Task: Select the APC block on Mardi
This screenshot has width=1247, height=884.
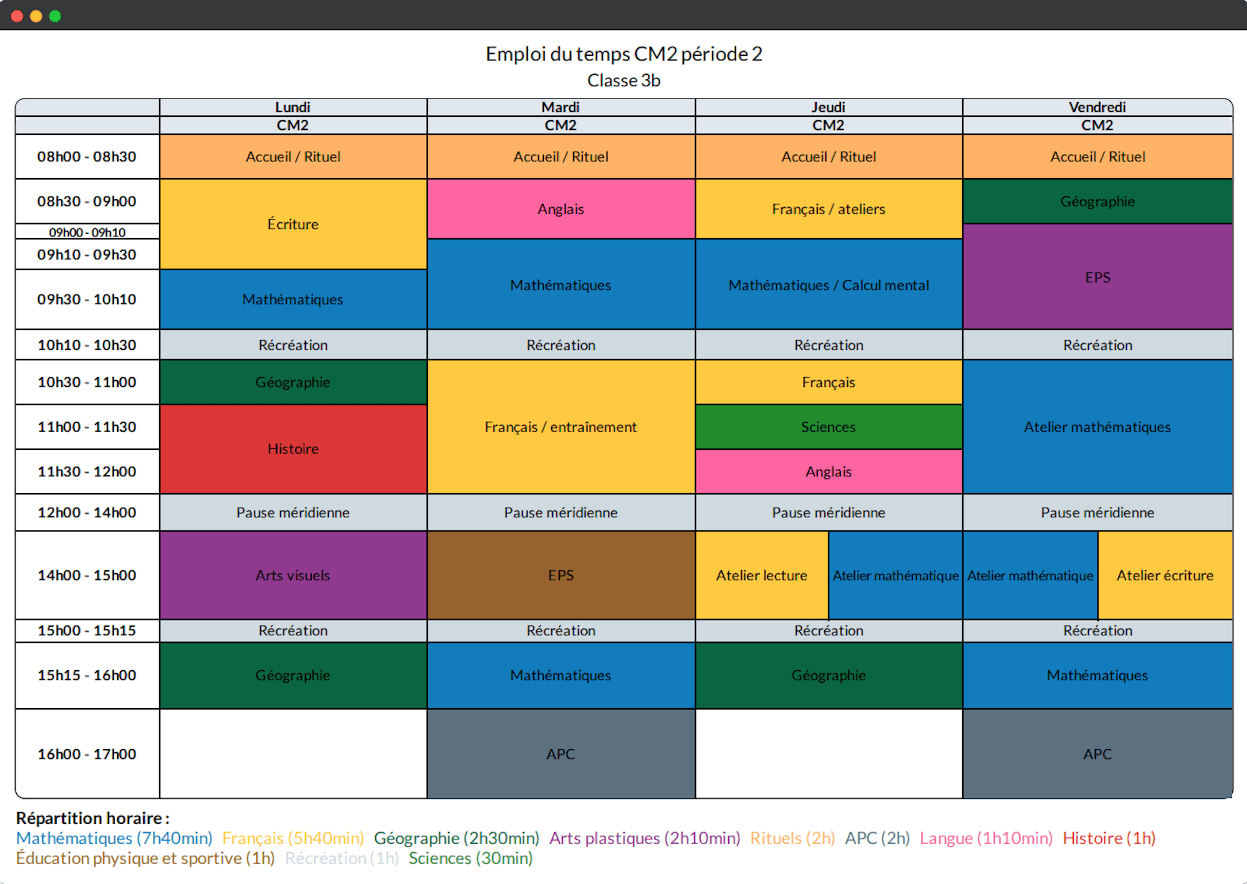Action: (x=560, y=754)
